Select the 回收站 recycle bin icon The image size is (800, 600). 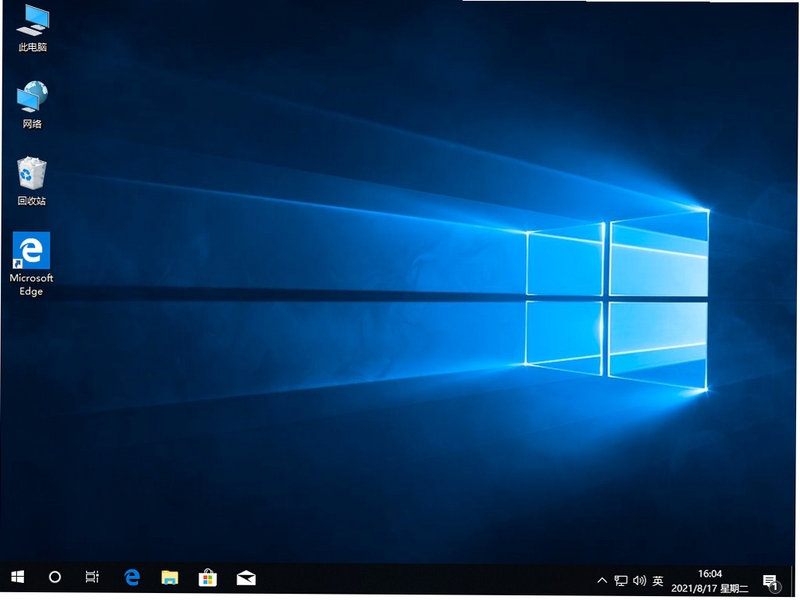tap(32, 182)
